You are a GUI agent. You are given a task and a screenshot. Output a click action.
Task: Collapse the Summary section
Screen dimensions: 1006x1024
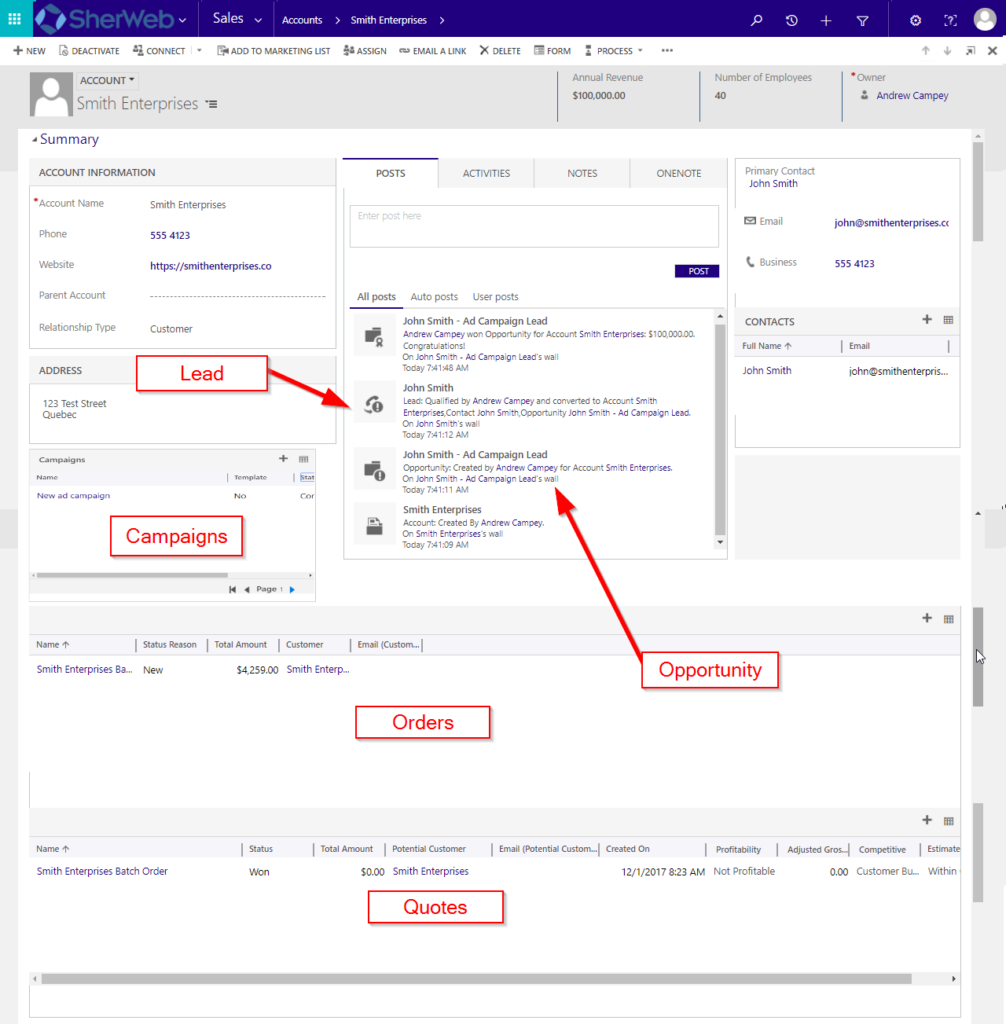(x=35, y=140)
